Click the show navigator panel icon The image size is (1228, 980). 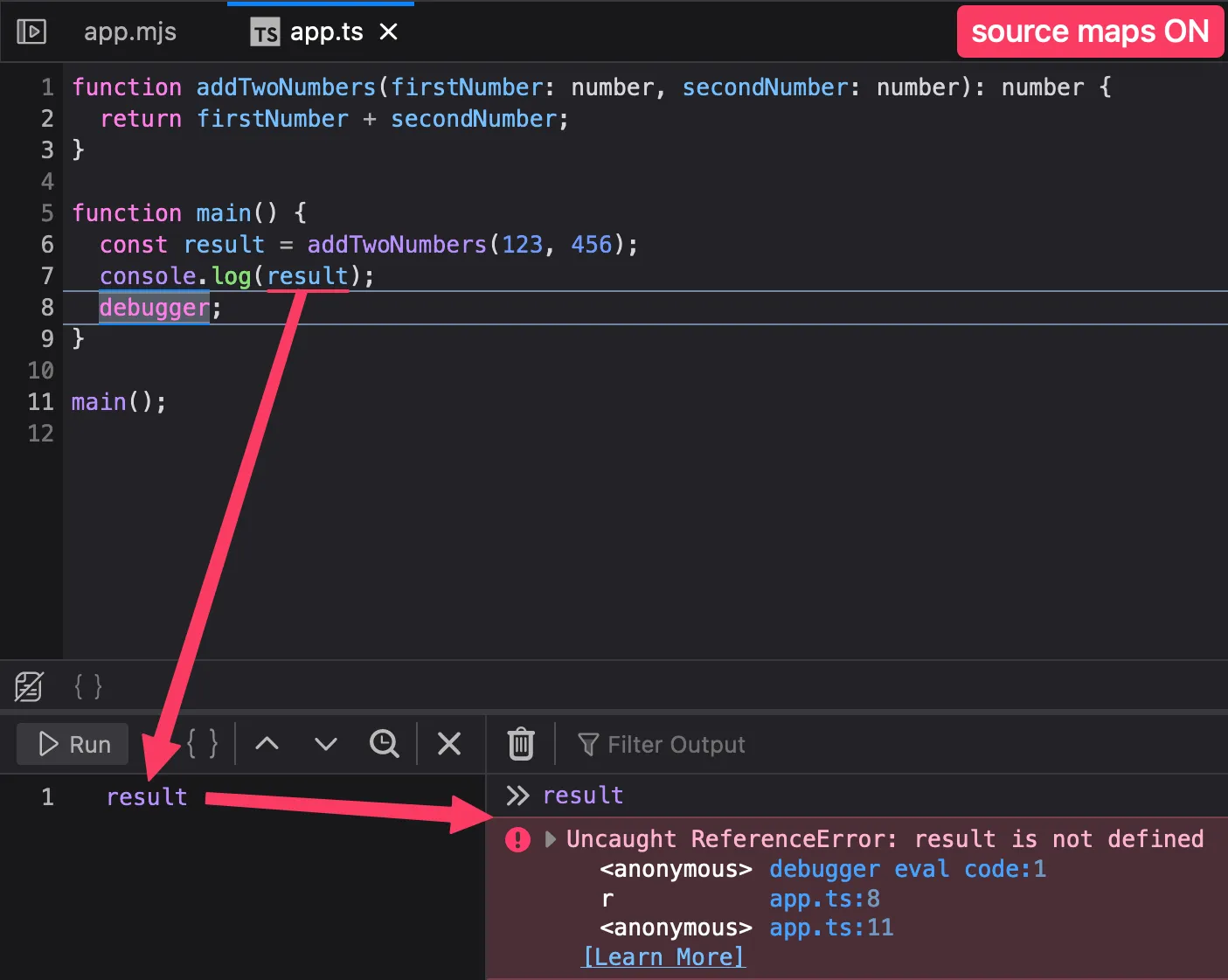(31, 31)
